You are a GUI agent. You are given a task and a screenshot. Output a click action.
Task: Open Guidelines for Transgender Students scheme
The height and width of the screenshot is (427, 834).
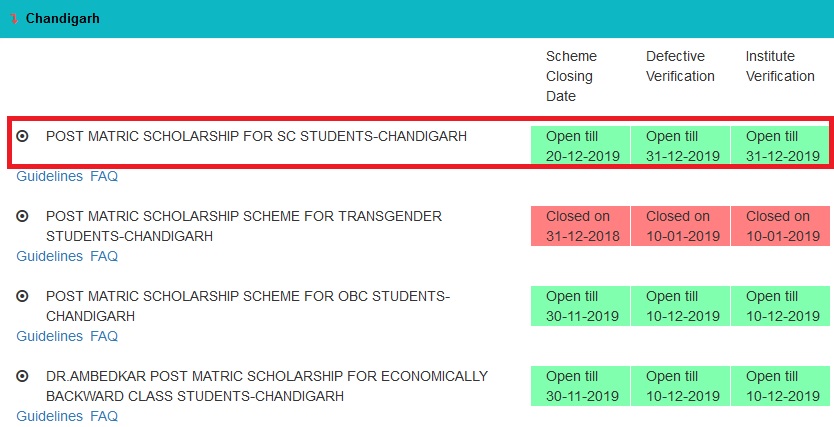coord(49,256)
